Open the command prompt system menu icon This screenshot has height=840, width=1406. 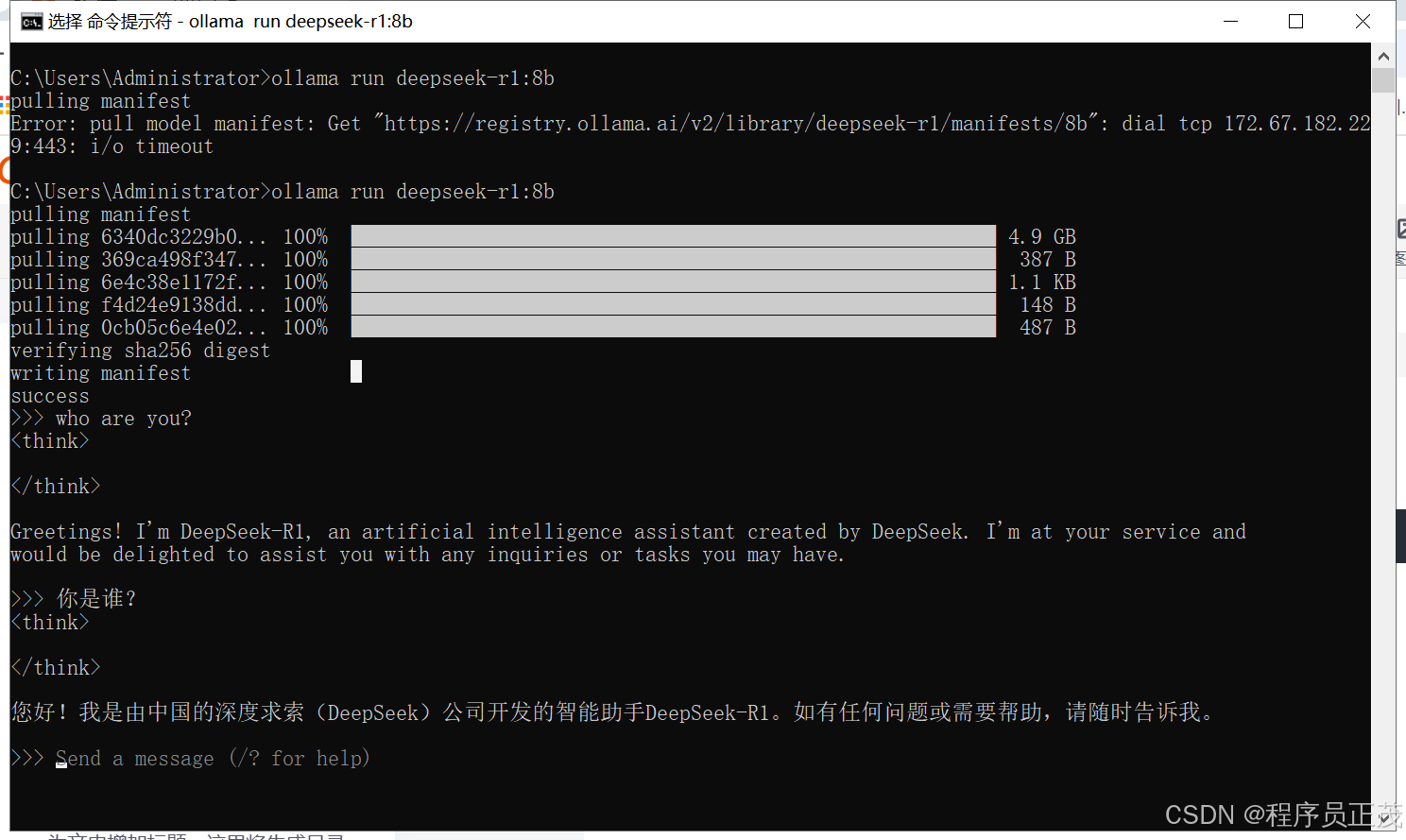pyautogui.click(x=31, y=22)
